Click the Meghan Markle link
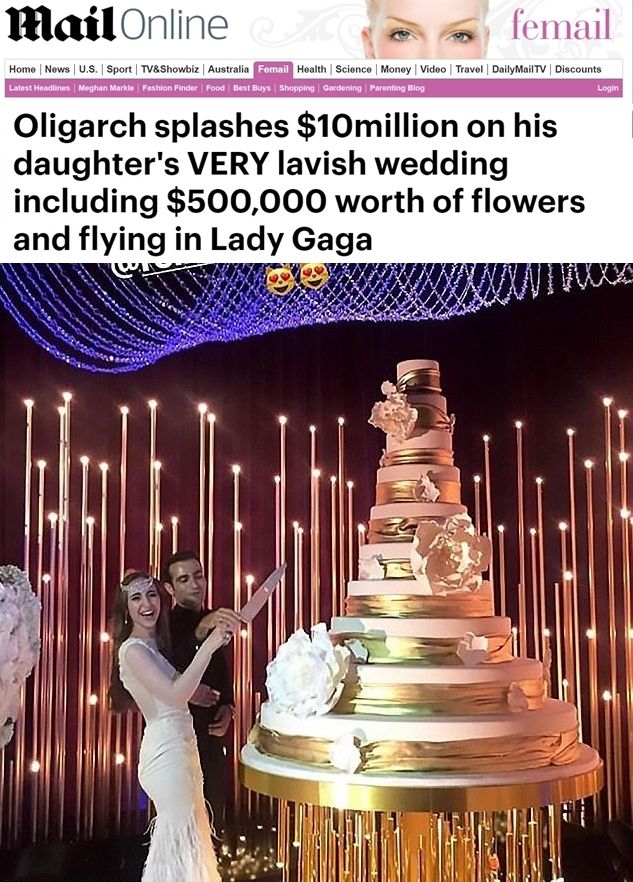 click(x=106, y=88)
